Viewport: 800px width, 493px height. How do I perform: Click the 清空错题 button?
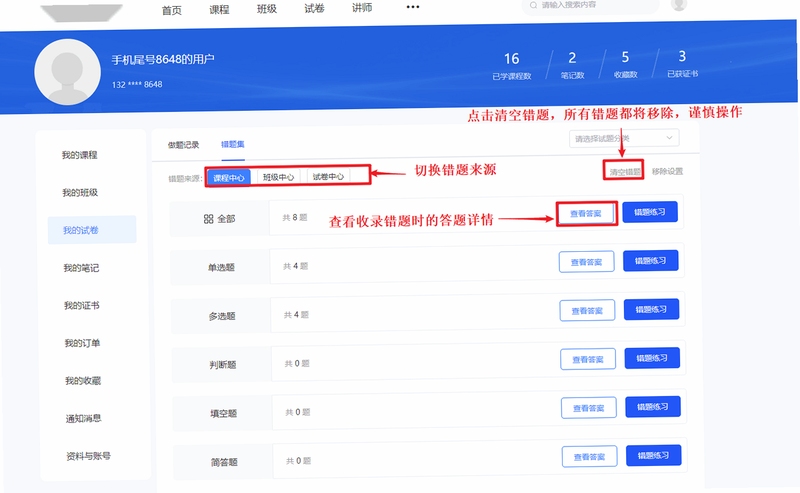pyautogui.click(x=624, y=172)
